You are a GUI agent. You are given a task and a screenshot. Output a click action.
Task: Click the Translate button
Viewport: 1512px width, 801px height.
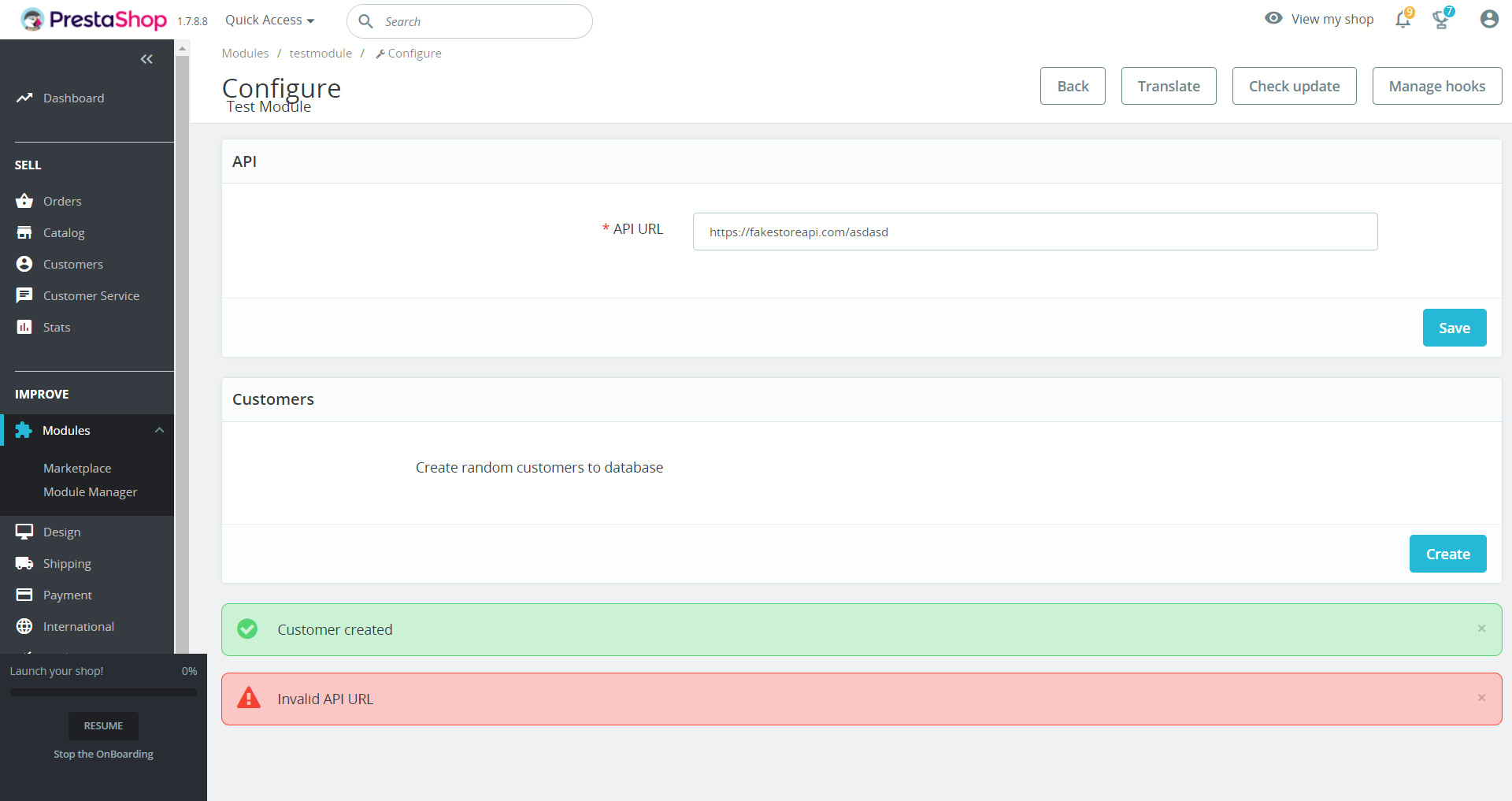[1169, 86]
